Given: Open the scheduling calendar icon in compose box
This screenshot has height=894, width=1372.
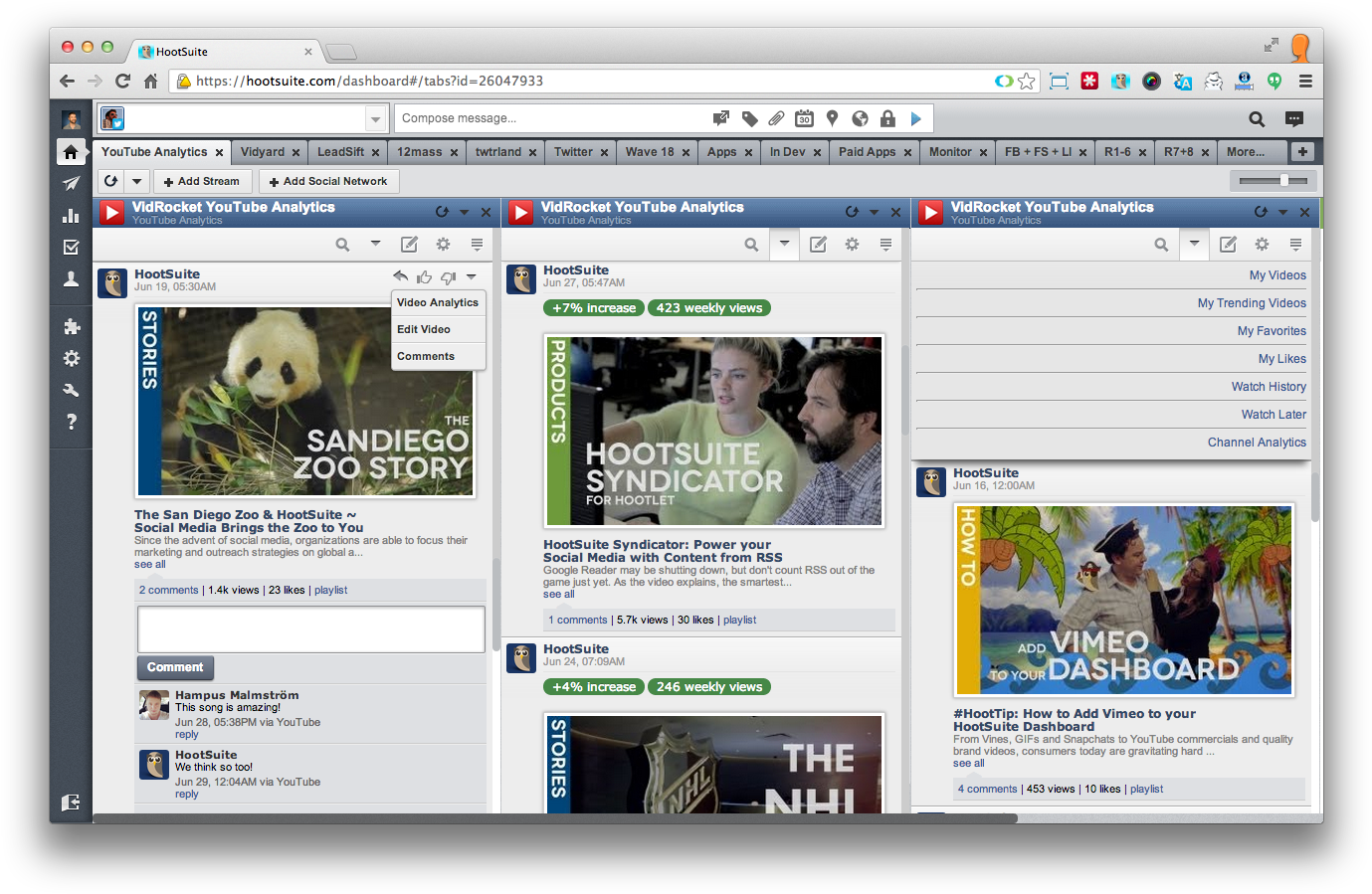Looking at the screenshot, I should pyautogui.click(x=804, y=118).
